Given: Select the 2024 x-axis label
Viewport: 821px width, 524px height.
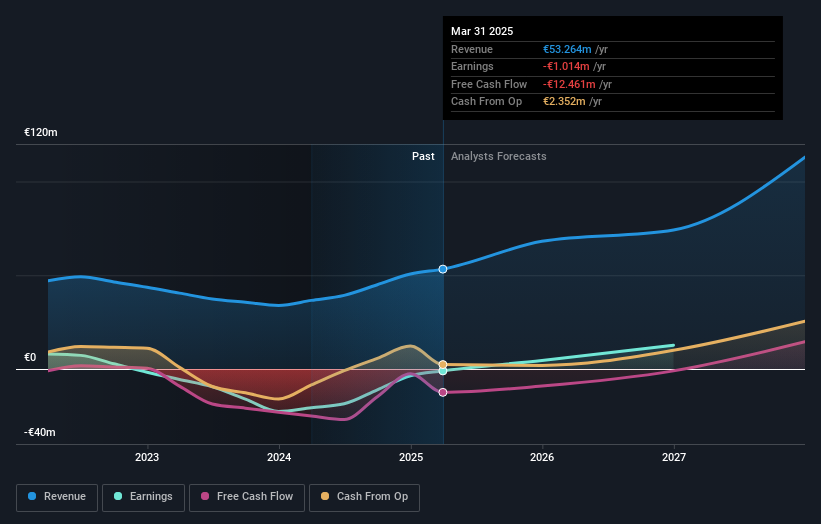Looking at the screenshot, I should coord(279,458).
